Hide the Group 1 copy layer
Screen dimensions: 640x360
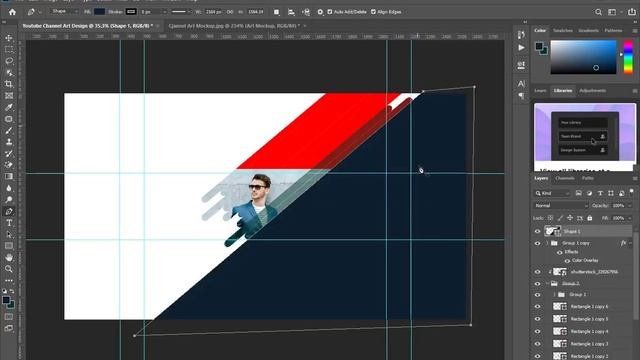538,243
